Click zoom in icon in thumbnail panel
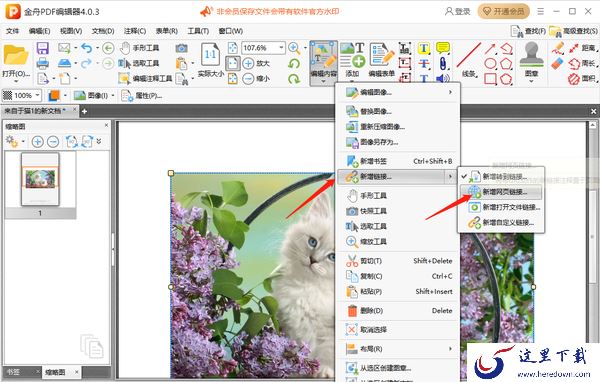 point(38,142)
